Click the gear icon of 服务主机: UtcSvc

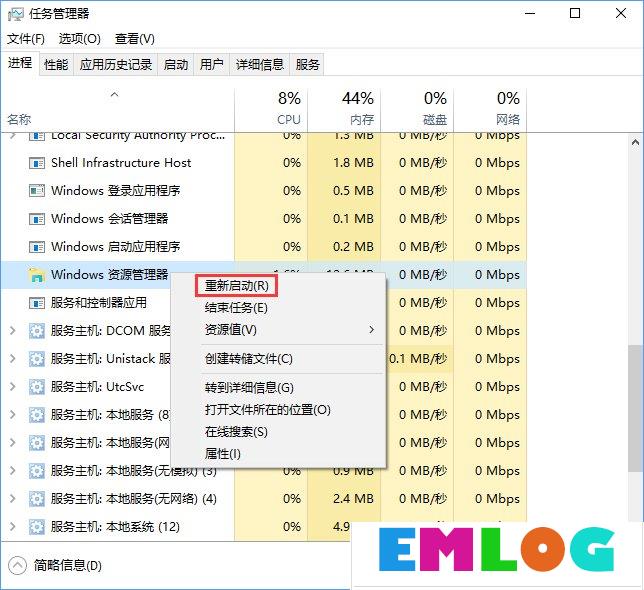pyautogui.click(x=37, y=387)
